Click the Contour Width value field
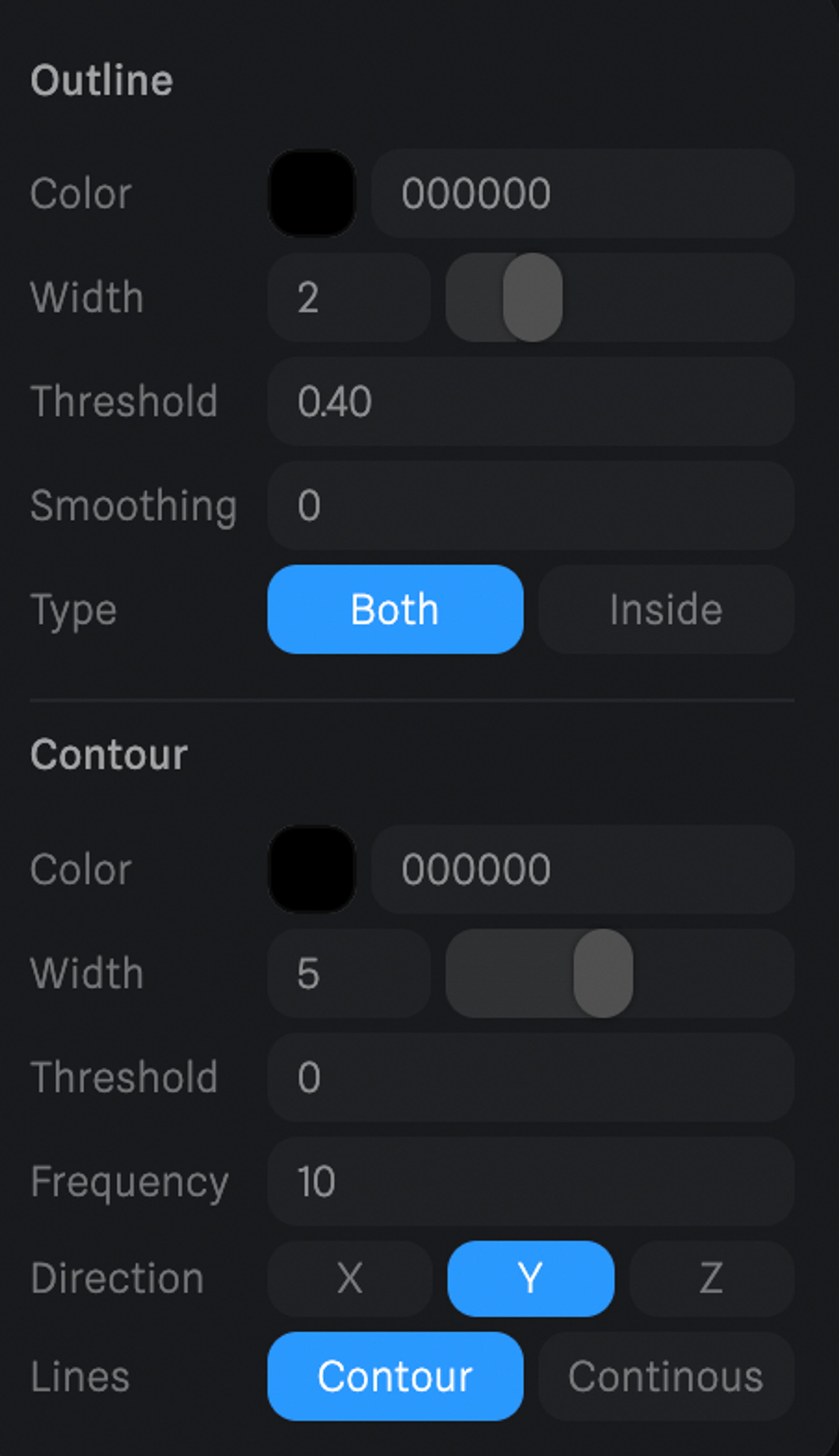 [349, 973]
